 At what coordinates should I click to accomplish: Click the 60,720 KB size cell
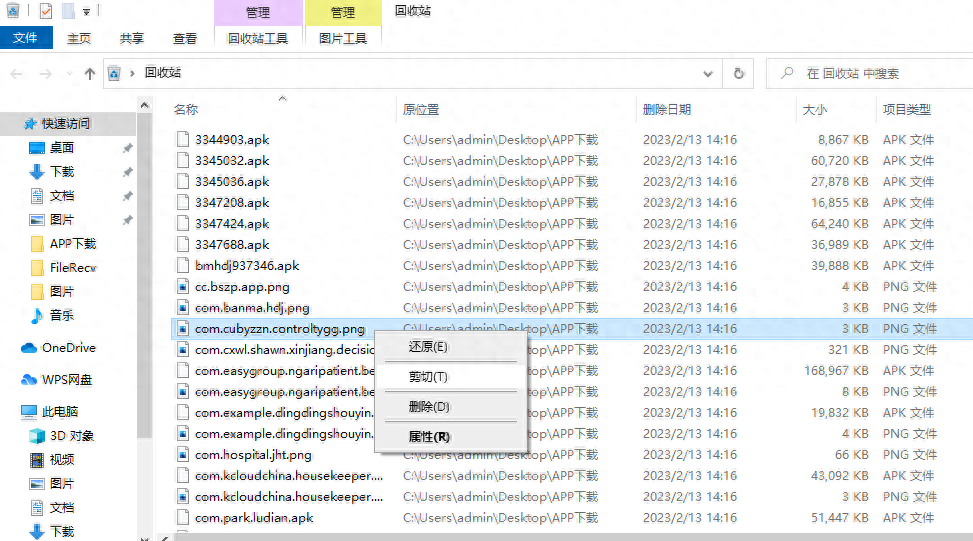839,161
